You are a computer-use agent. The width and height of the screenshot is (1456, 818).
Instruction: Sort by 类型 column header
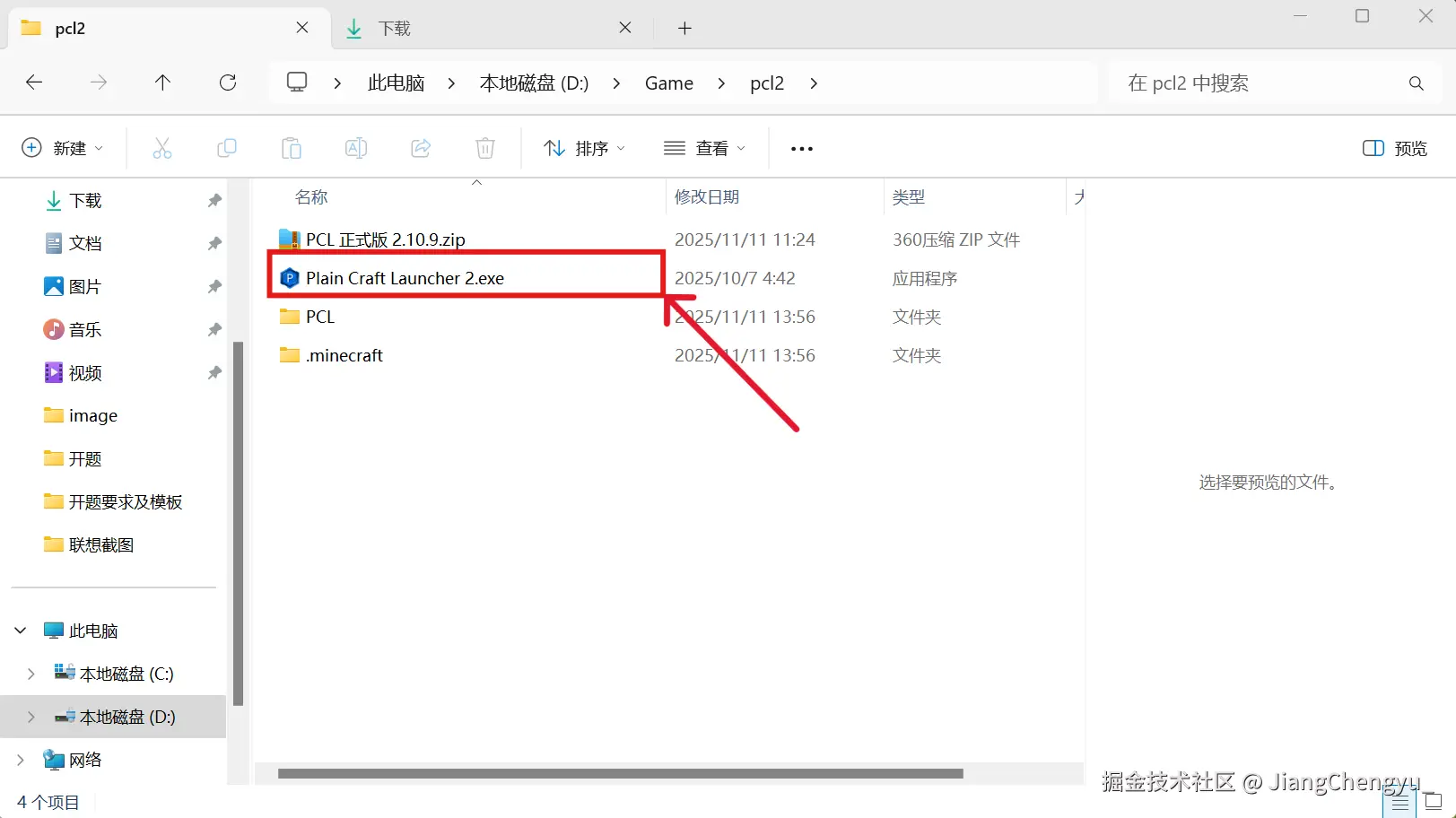909,196
